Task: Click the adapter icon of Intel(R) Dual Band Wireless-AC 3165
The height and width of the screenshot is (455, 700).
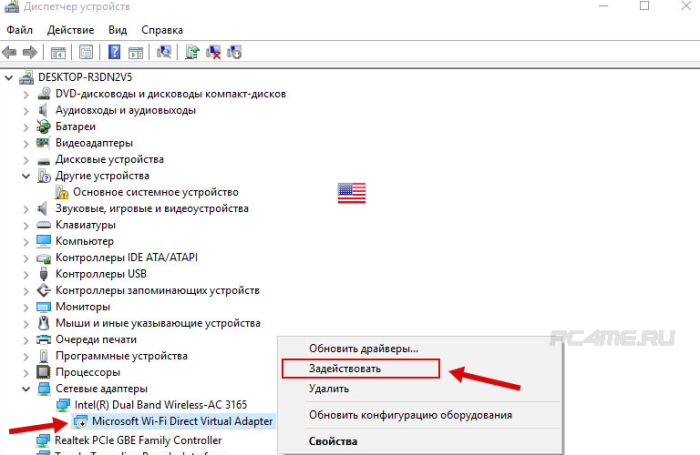Action: coord(63,405)
